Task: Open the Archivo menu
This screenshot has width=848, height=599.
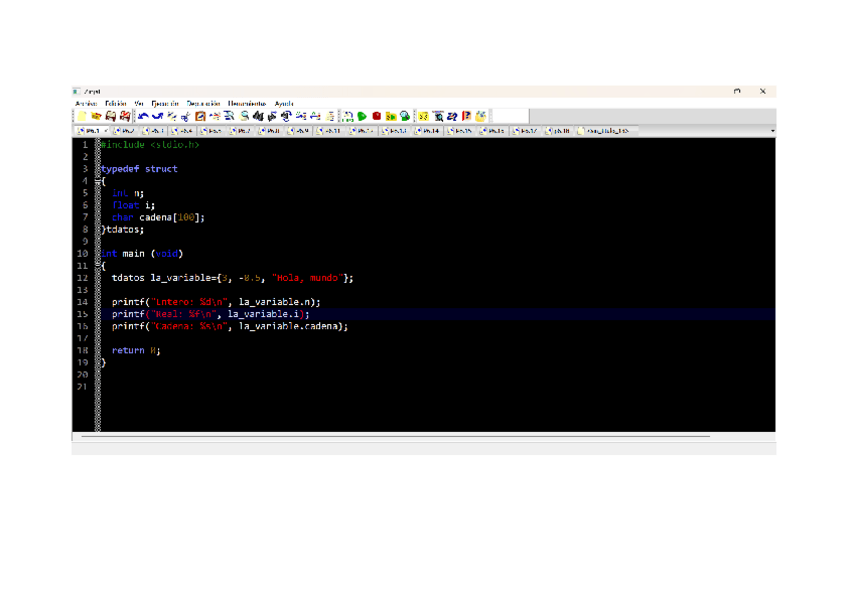Action: [86, 103]
